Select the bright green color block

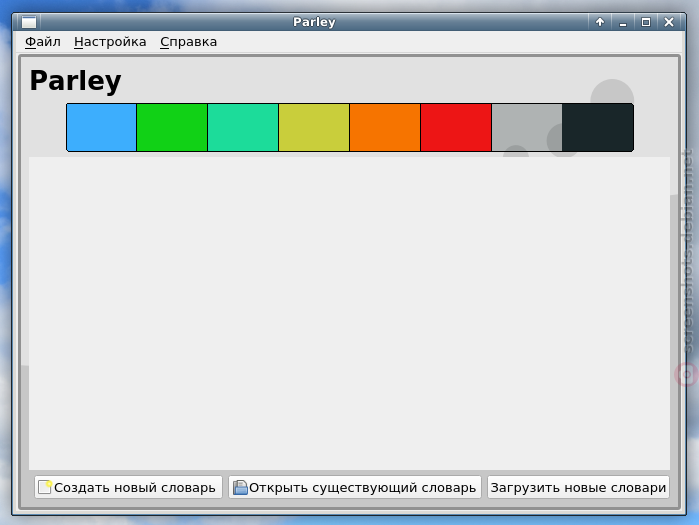click(172, 127)
